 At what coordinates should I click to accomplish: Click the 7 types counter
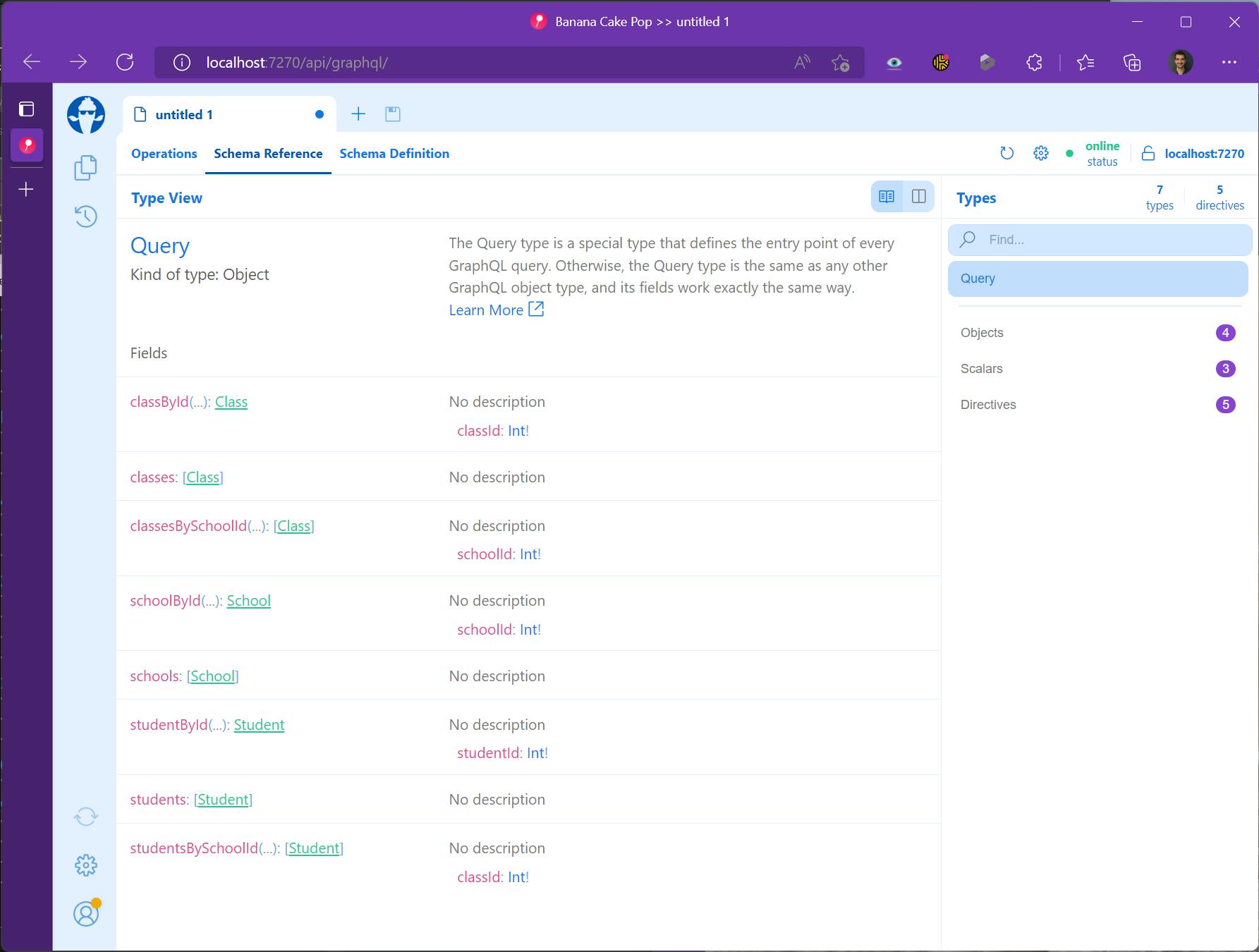coord(1160,197)
